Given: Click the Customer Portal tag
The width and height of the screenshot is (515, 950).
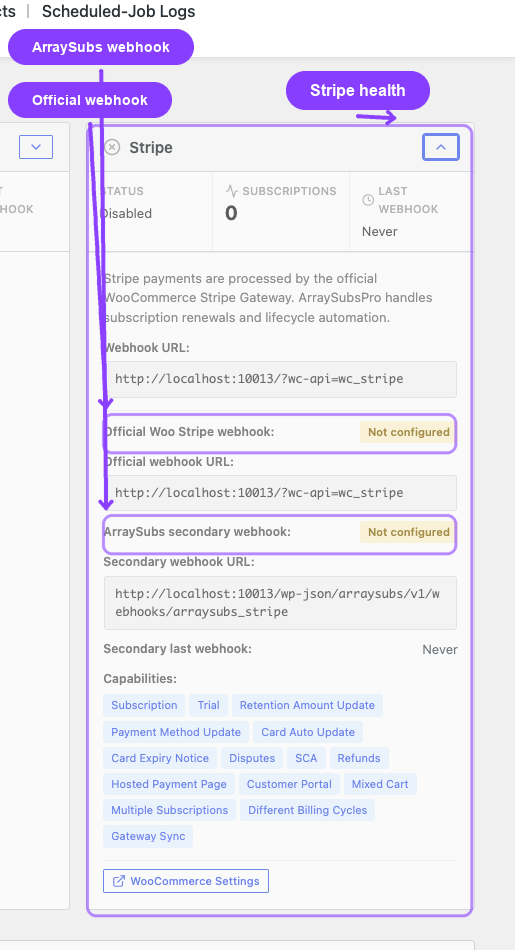Looking at the screenshot, I should click(289, 784).
